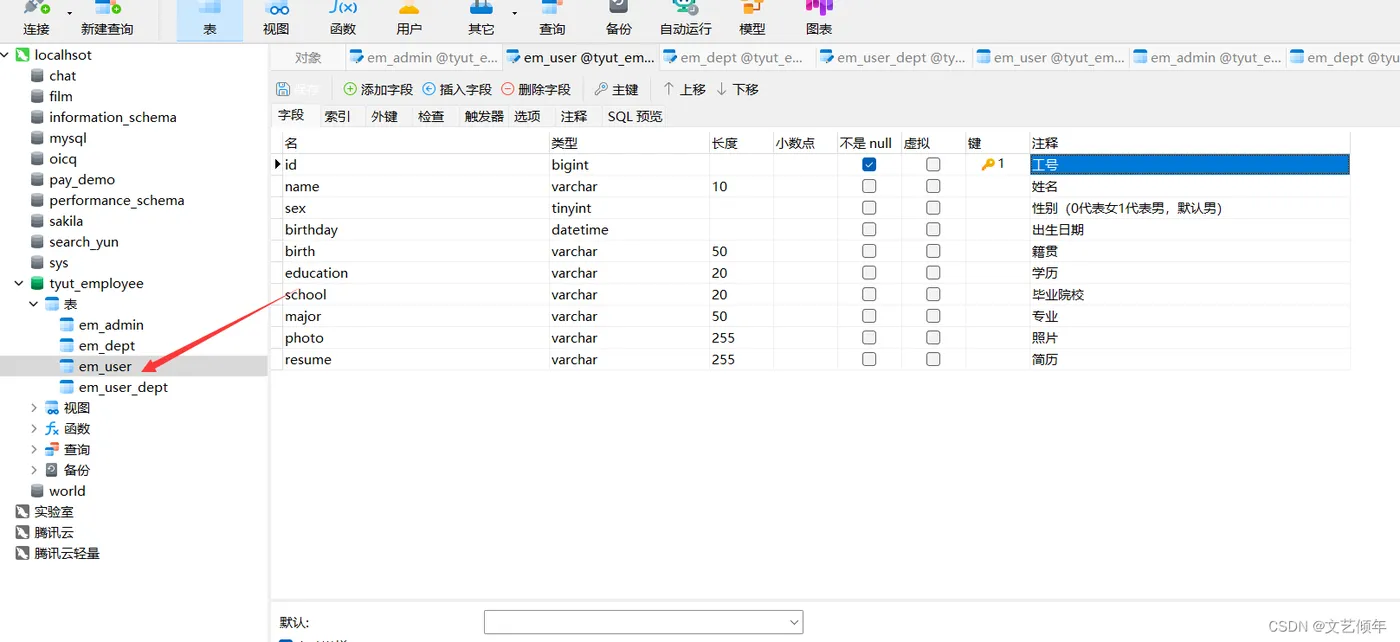Select the world database
The height and width of the screenshot is (642, 1400).
67,491
